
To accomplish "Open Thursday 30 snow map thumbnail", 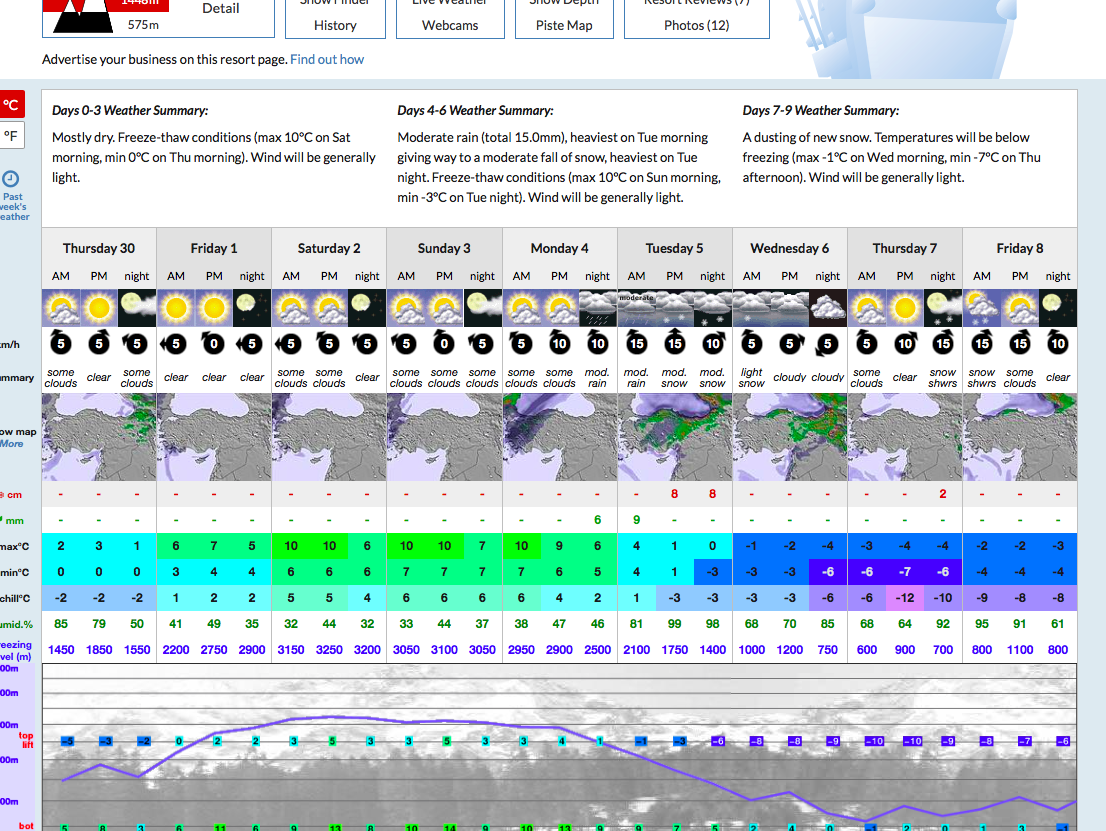I will tap(99, 437).
